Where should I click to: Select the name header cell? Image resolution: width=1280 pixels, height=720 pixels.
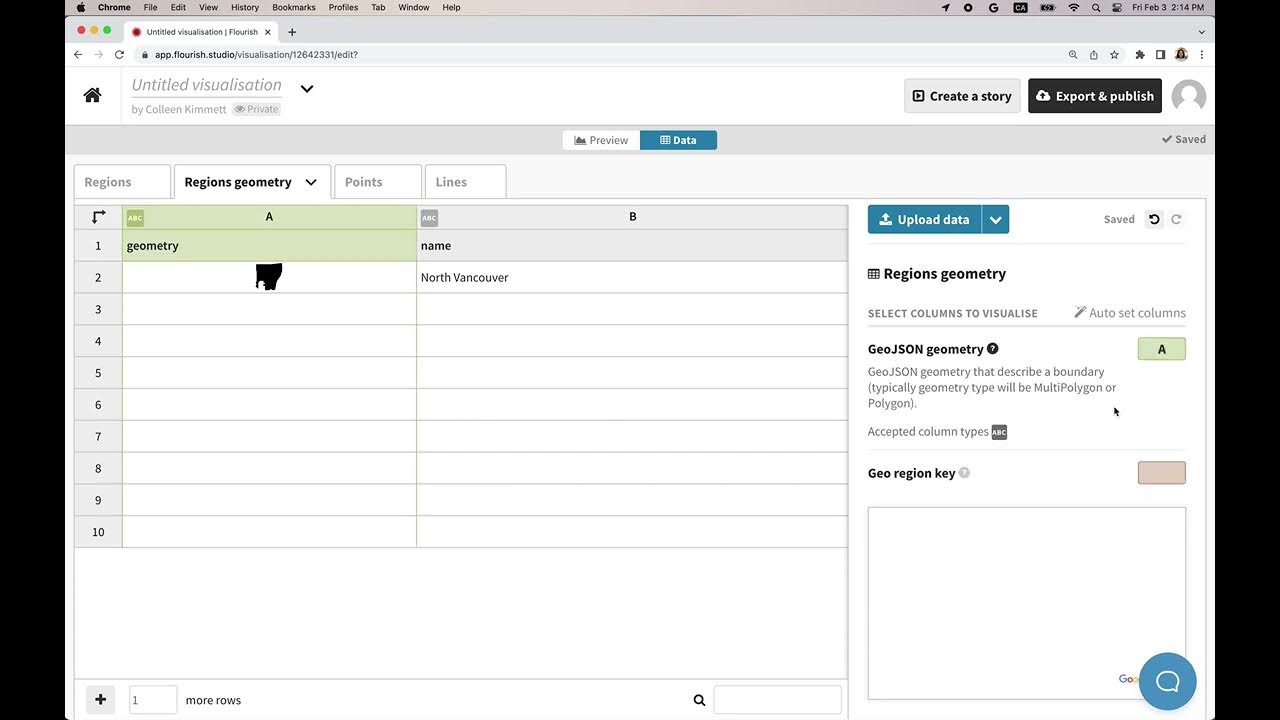click(632, 246)
